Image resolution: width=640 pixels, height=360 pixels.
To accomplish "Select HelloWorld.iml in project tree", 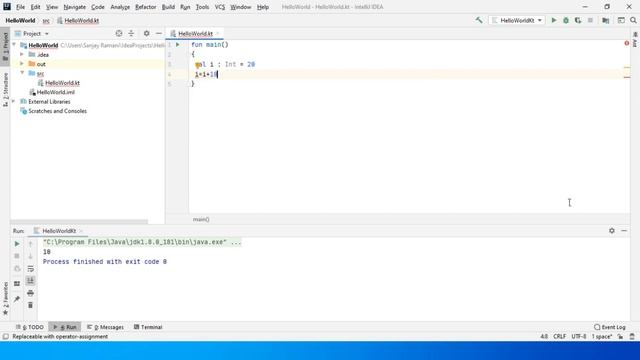I will pyautogui.click(x=56, y=92).
